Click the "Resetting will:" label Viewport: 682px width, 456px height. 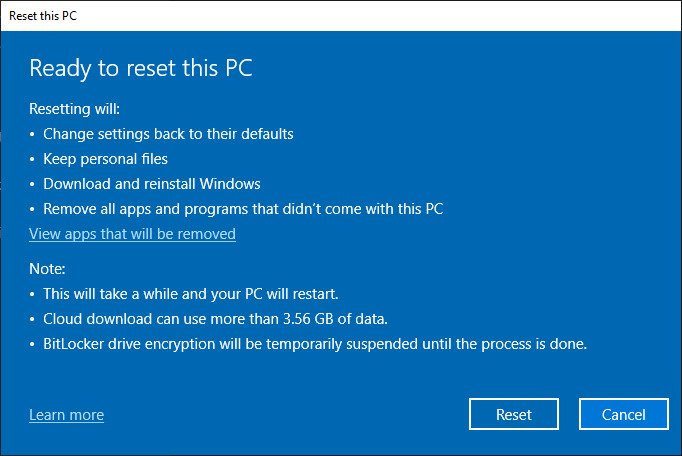pyautogui.click(x=81, y=108)
